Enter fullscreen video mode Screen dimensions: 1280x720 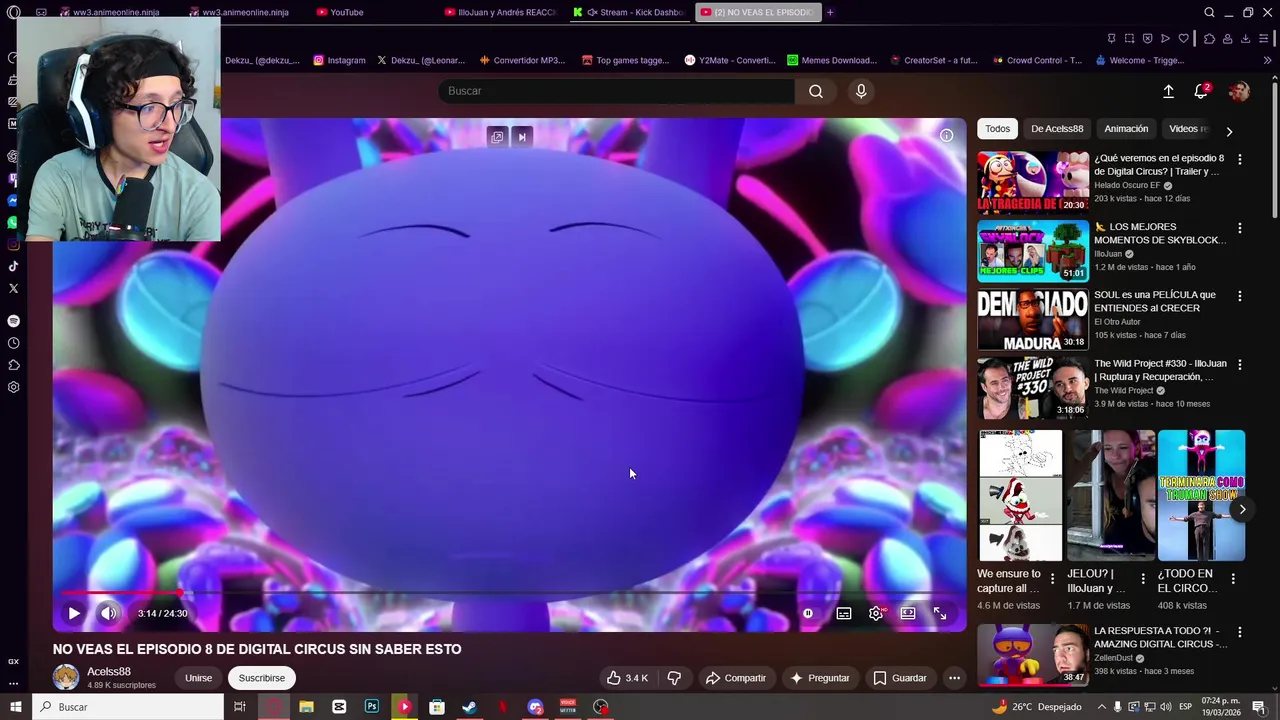pyautogui.click(x=940, y=613)
